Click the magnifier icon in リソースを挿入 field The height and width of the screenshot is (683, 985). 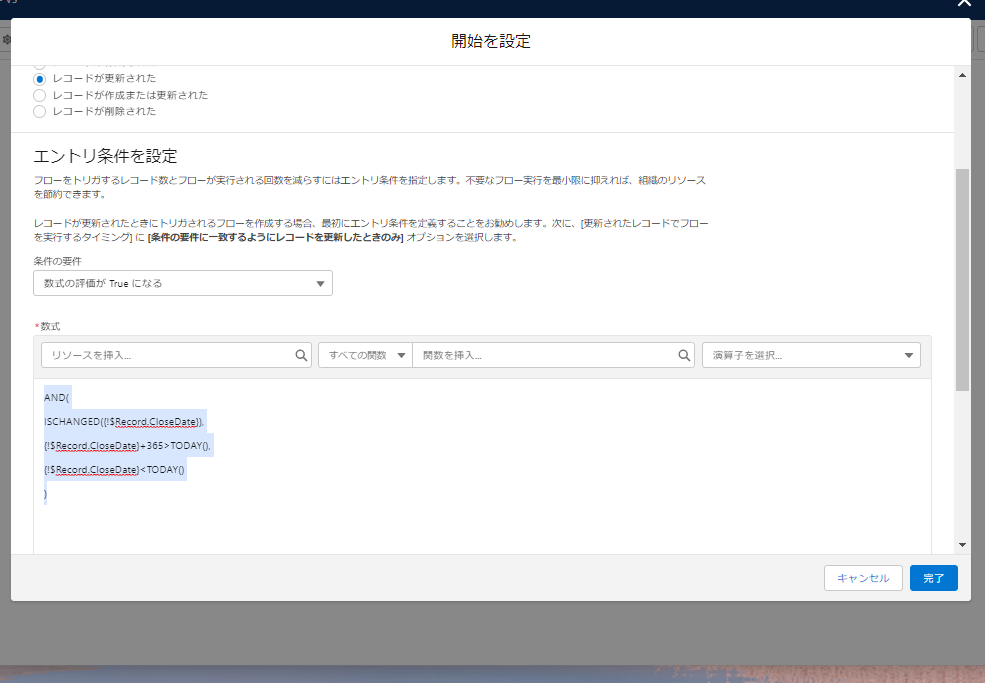point(302,355)
